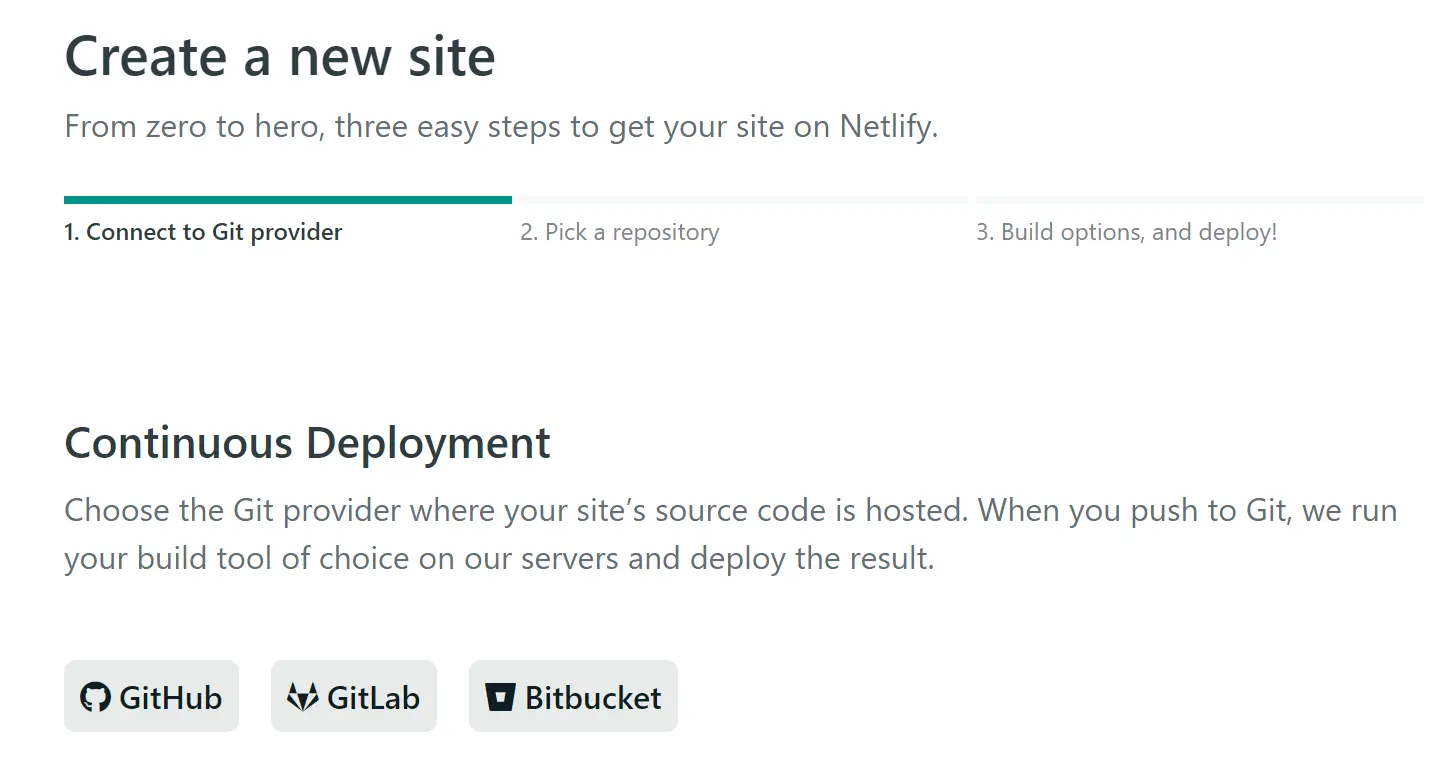Click the "Bitbucket" text label
1445x772 pixels.
(593, 697)
